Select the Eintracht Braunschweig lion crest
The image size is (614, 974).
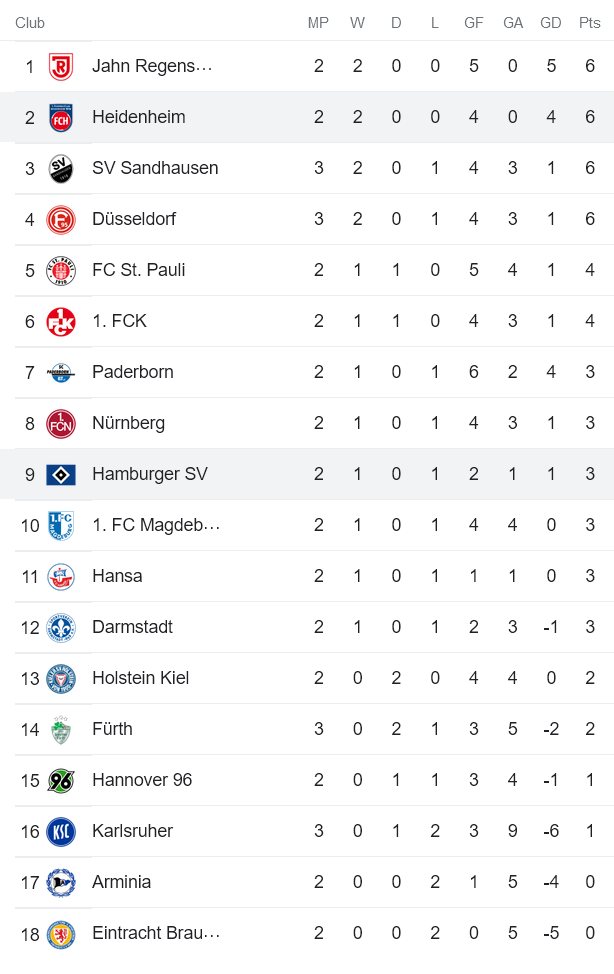coord(61,932)
